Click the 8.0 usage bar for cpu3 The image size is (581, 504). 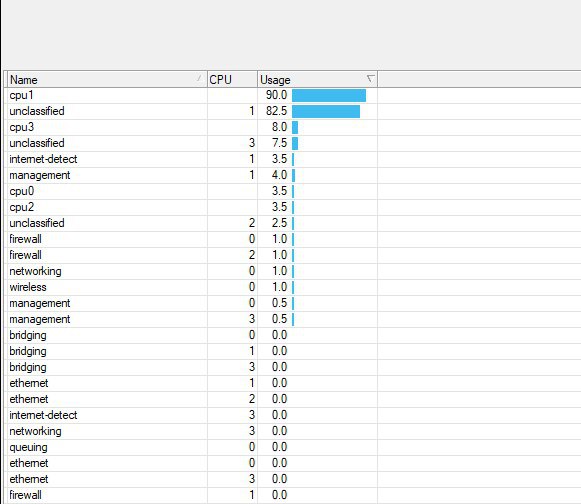pos(295,127)
